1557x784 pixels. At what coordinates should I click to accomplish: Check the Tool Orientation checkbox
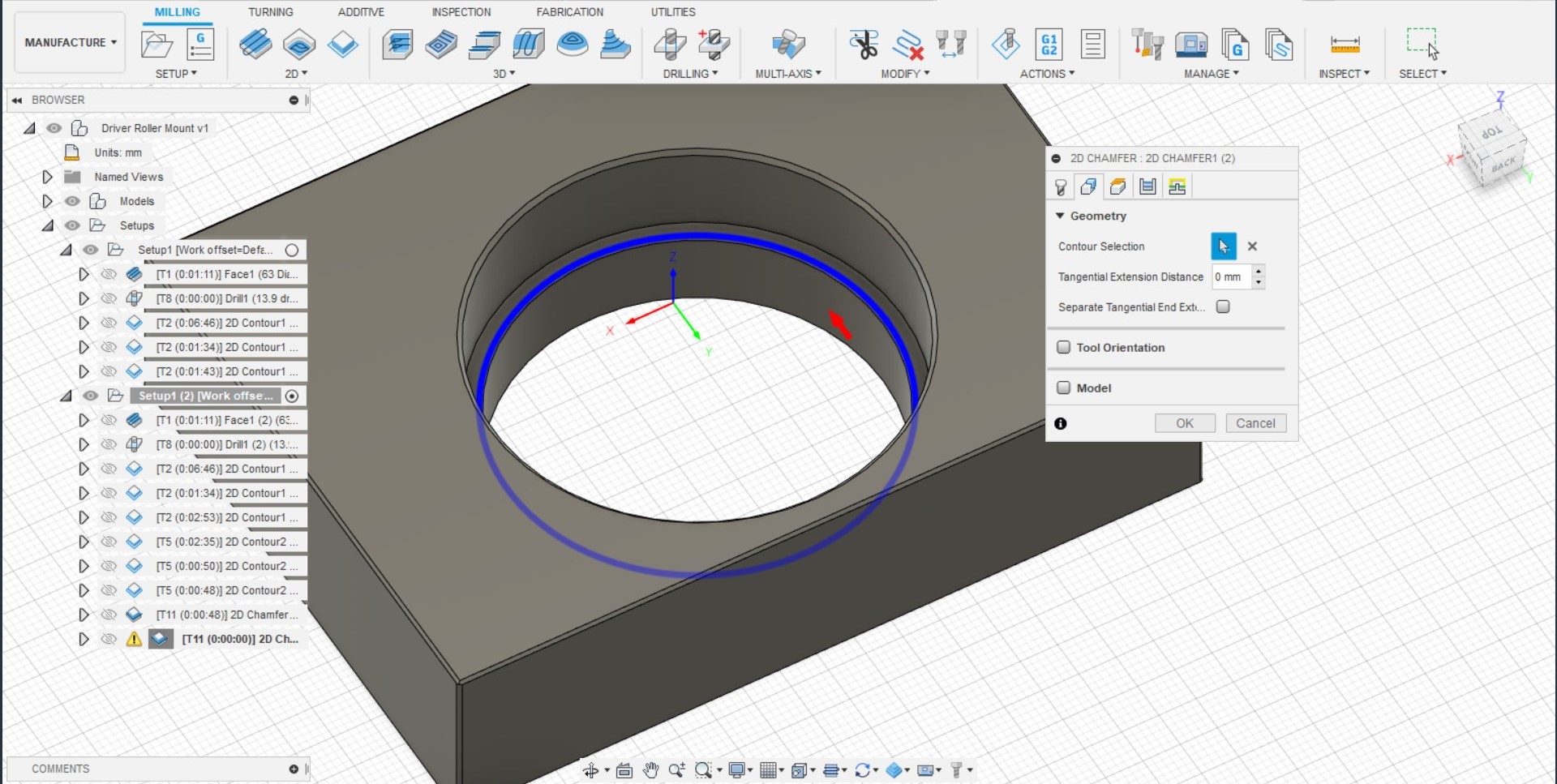pos(1064,347)
